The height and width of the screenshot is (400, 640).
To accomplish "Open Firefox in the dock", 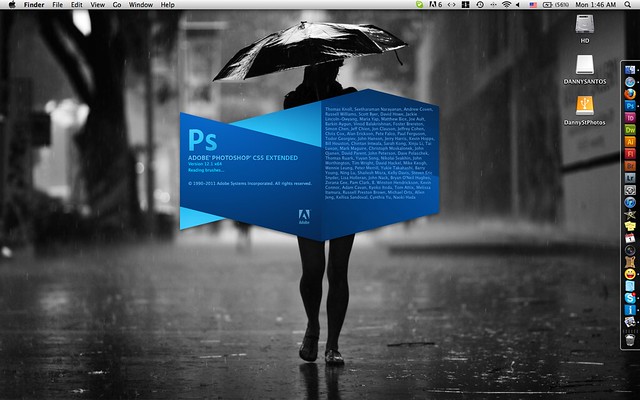I will pyautogui.click(x=630, y=94).
